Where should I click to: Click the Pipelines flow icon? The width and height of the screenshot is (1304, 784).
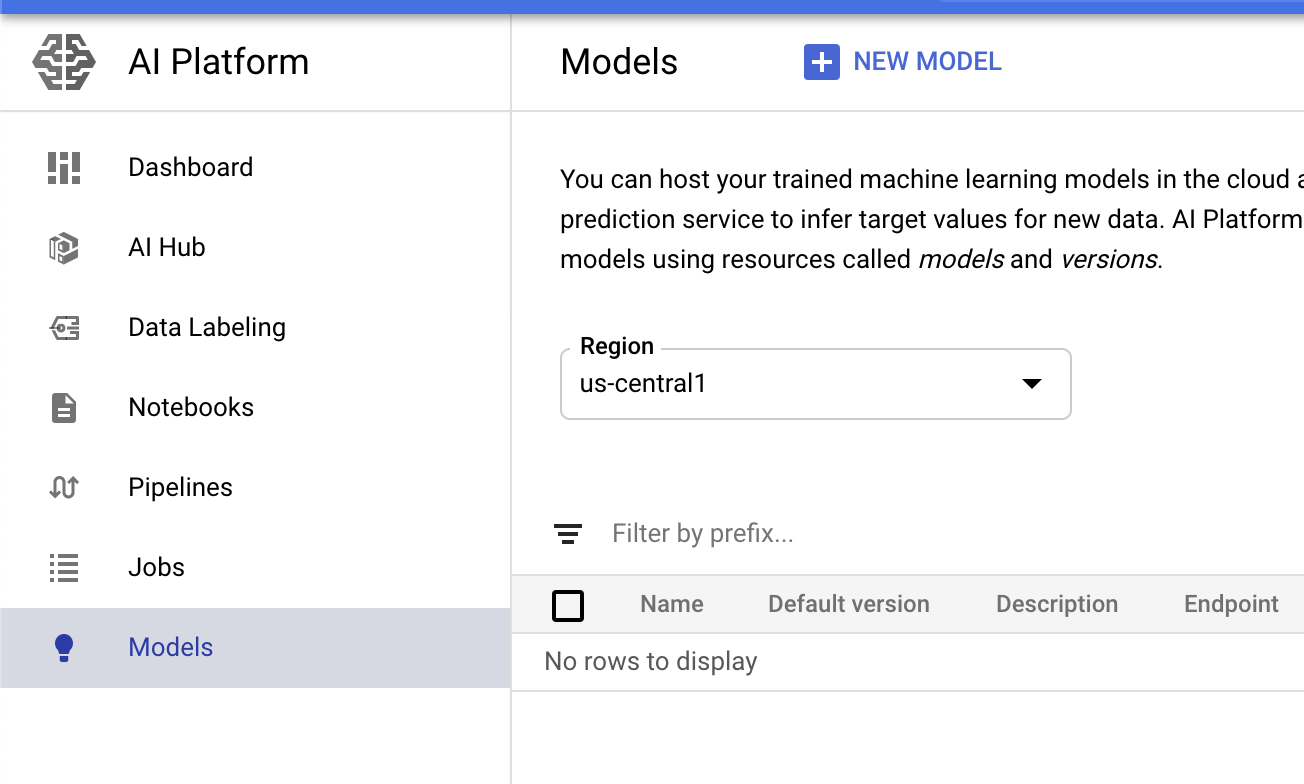(64, 487)
